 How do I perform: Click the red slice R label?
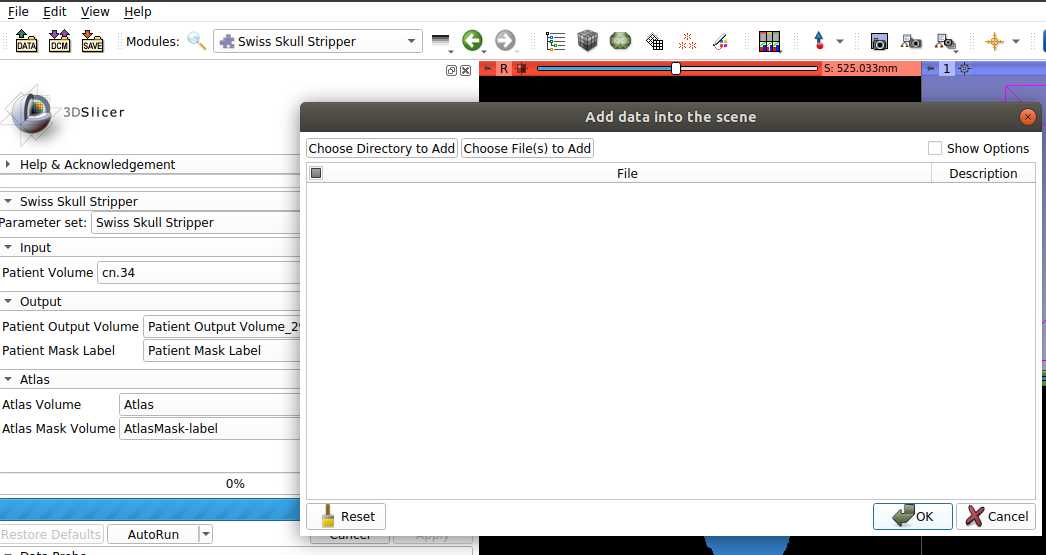(x=504, y=68)
